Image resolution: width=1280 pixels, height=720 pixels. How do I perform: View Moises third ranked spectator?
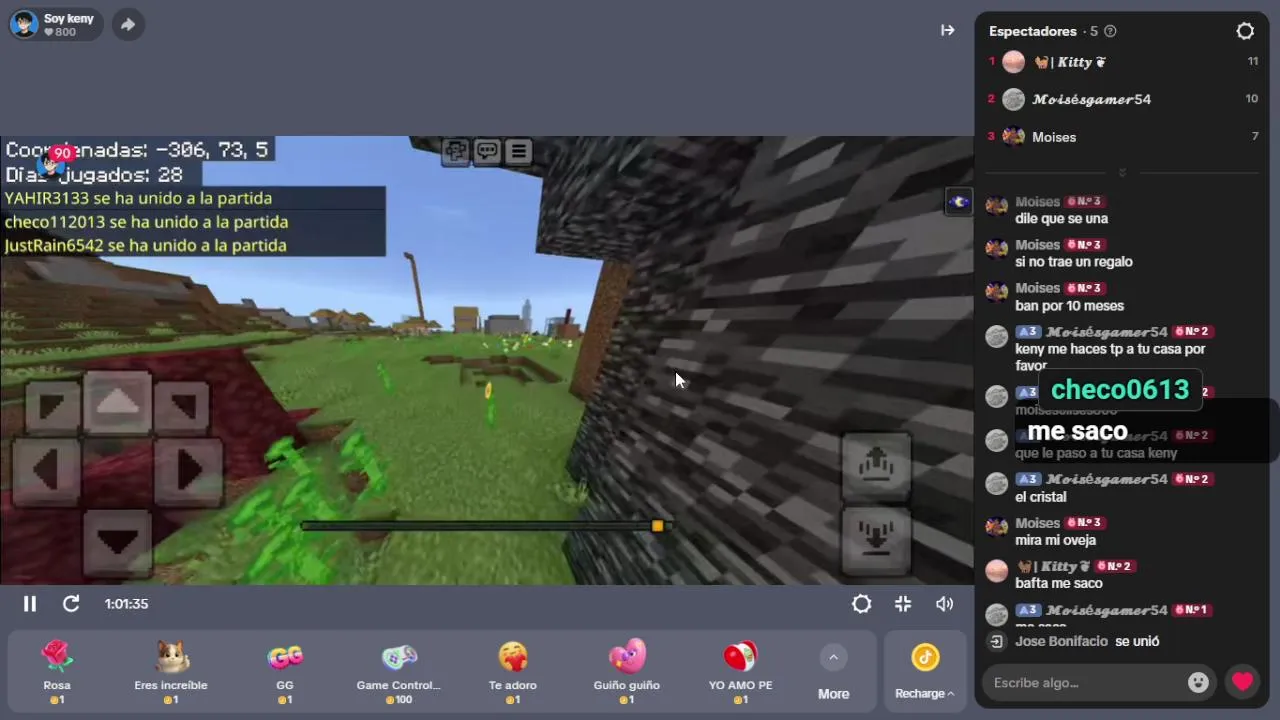coord(1122,137)
